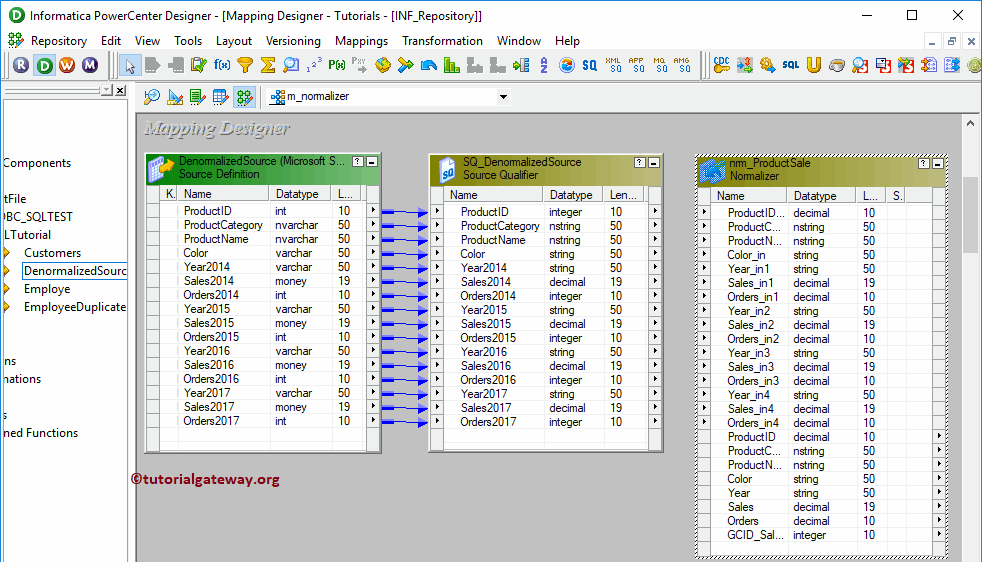Select the Union transformation U icon
The image size is (982, 562).
pos(814,65)
